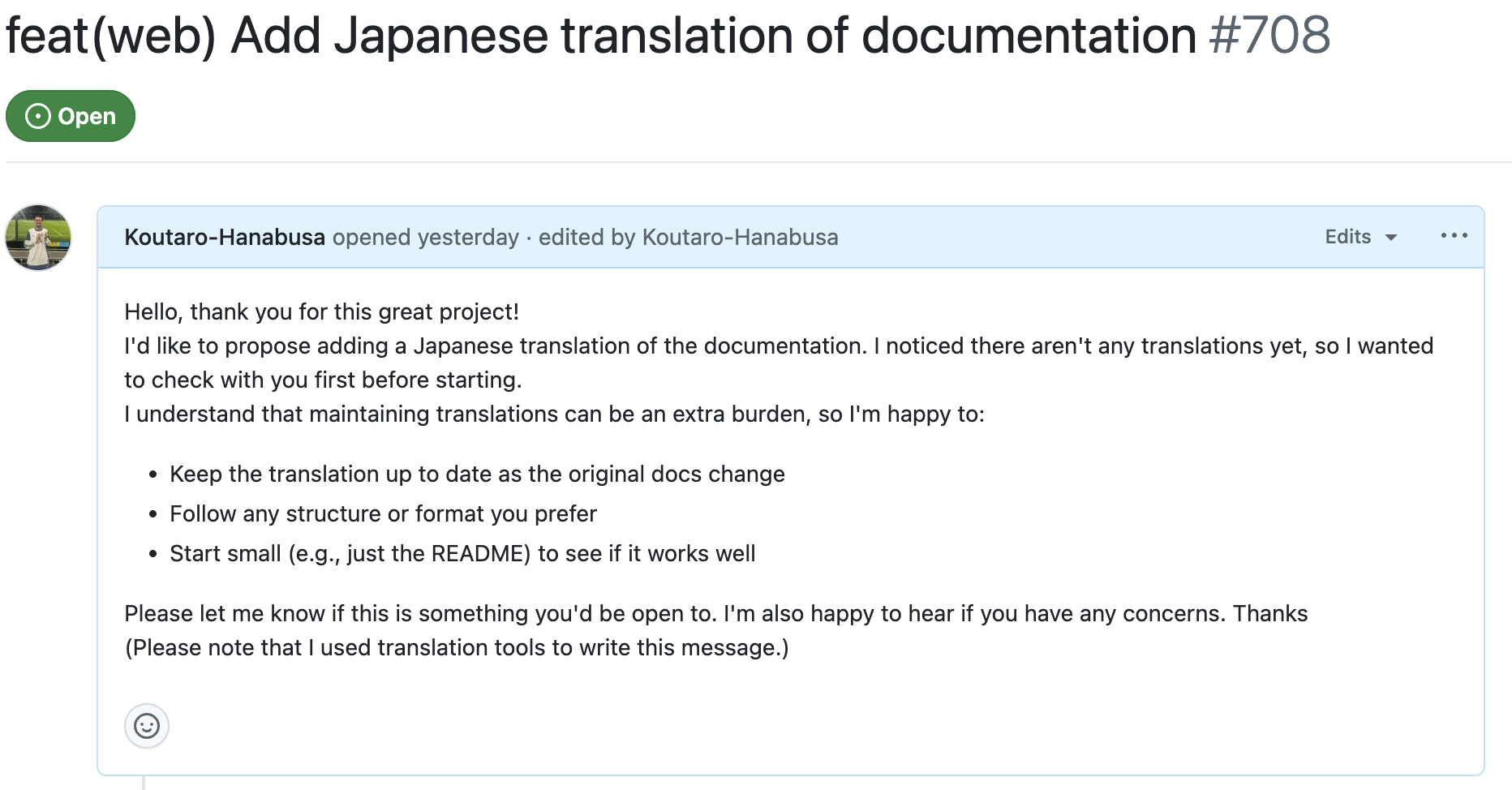The image size is (1512, 790).
Task: Click the chevron arrow next to Edits
Action: pyautogui.click(x=1390, y=238)
